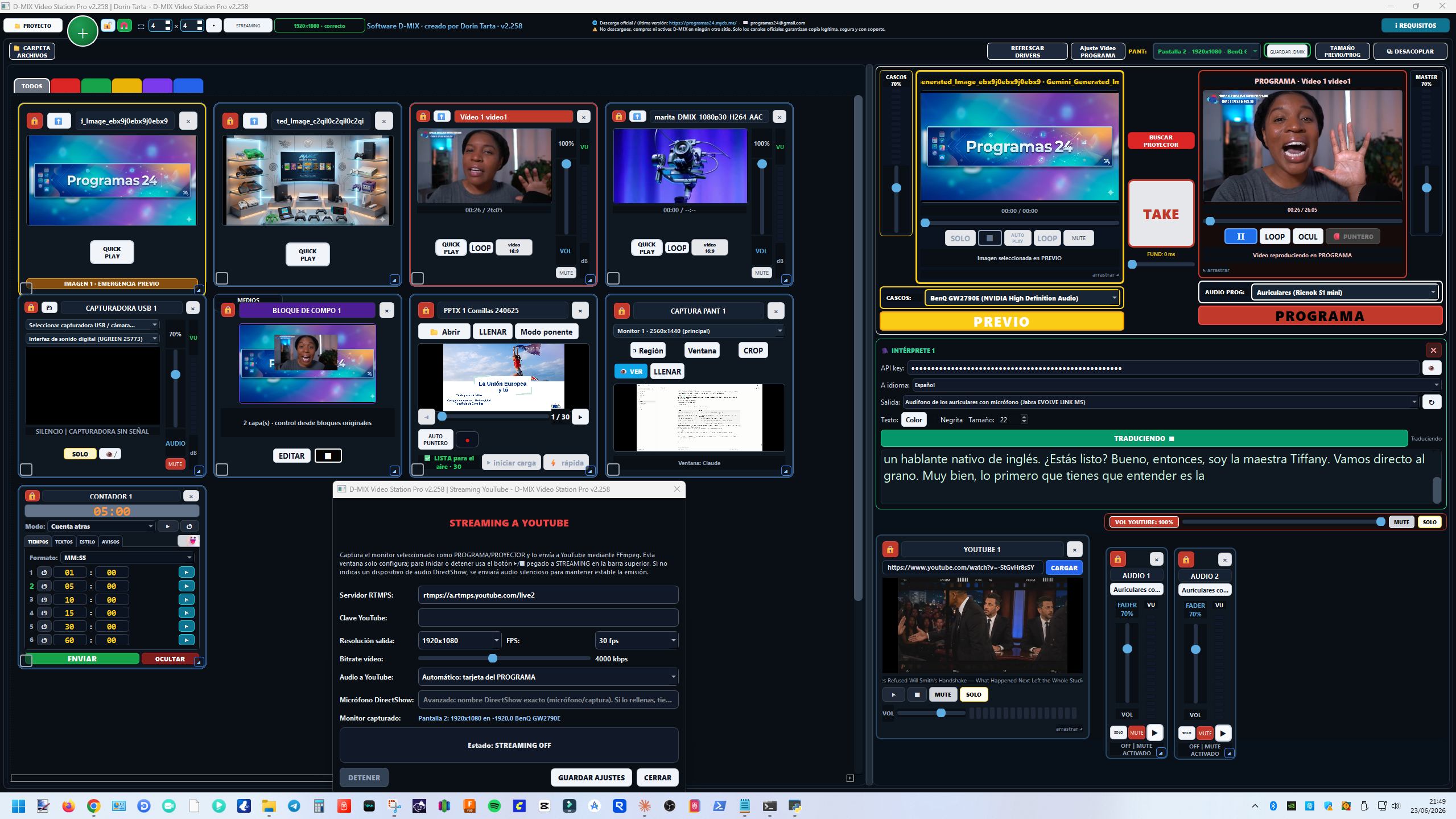Click refresh icon beside CAPTURADORA USB 1 lock
1456x819 pixels.
coord(49,308)
